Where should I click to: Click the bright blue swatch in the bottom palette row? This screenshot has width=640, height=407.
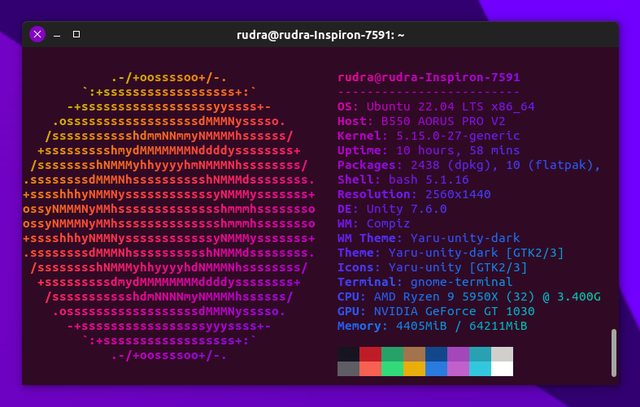(x=436, y=369)
